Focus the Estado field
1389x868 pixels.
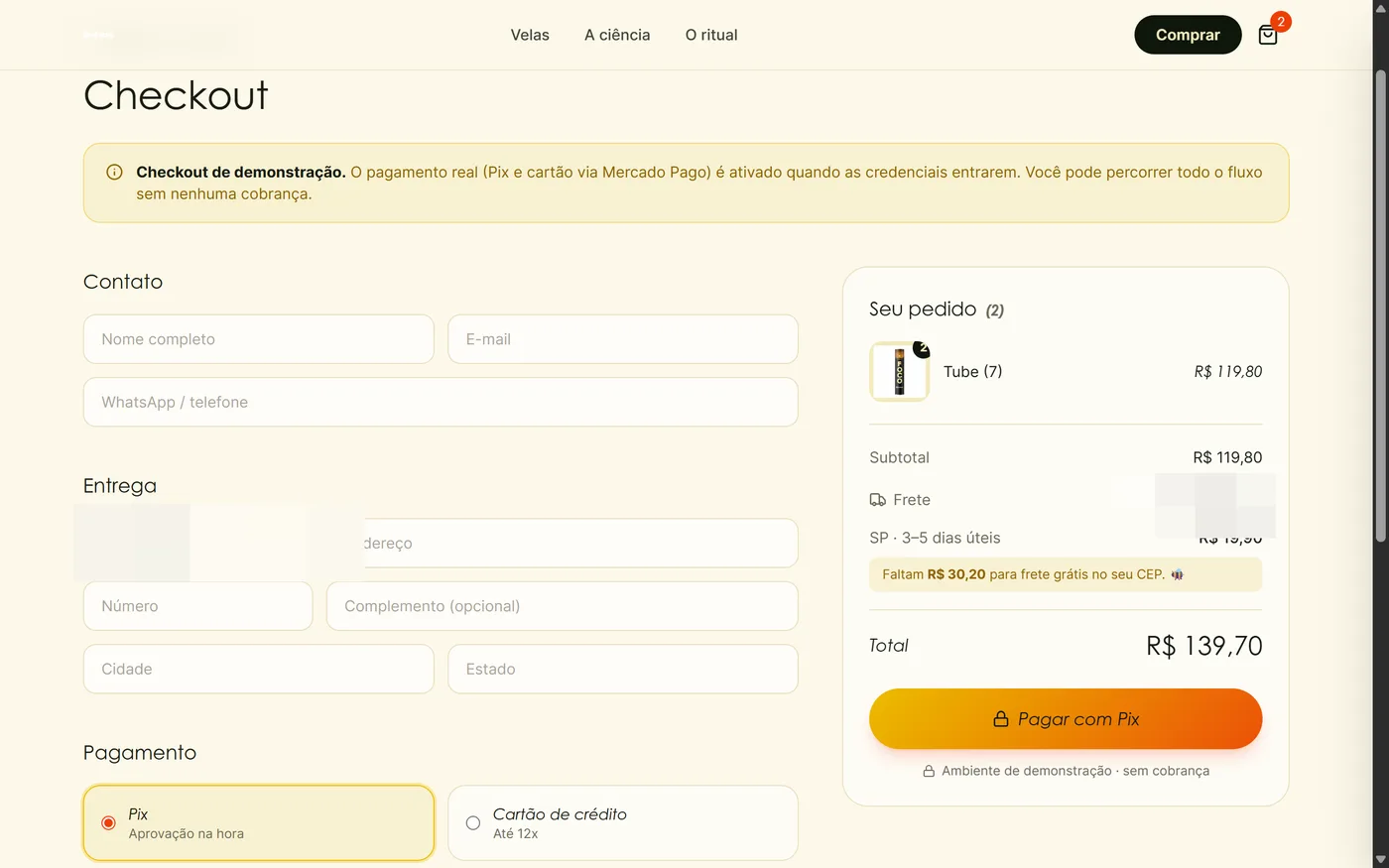tap(623, 669)
